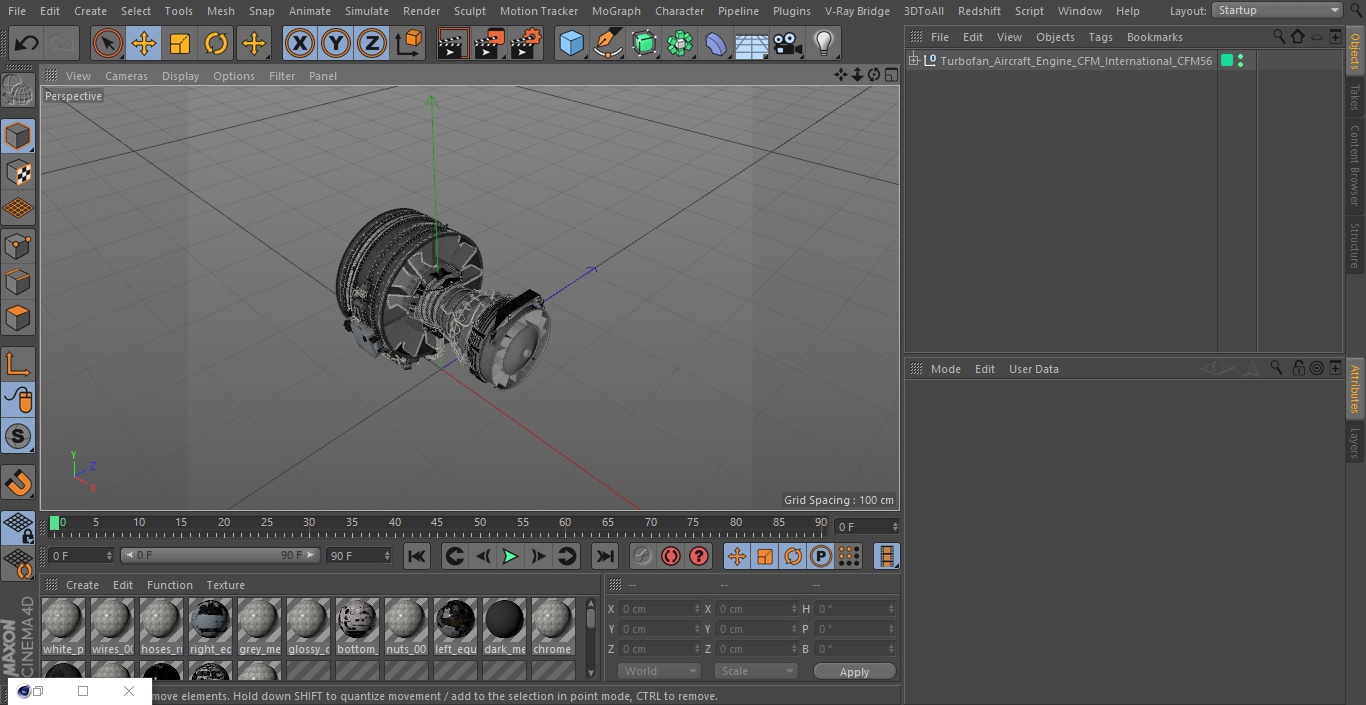Render the active view
This screenshot has width=1366, height=705.
coord(453,43)
